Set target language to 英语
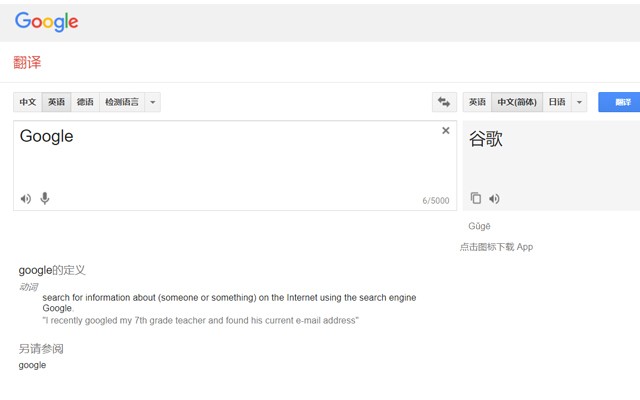Viewport: 640px width, 400px height. pyautogui.click(x=477, y=102)
